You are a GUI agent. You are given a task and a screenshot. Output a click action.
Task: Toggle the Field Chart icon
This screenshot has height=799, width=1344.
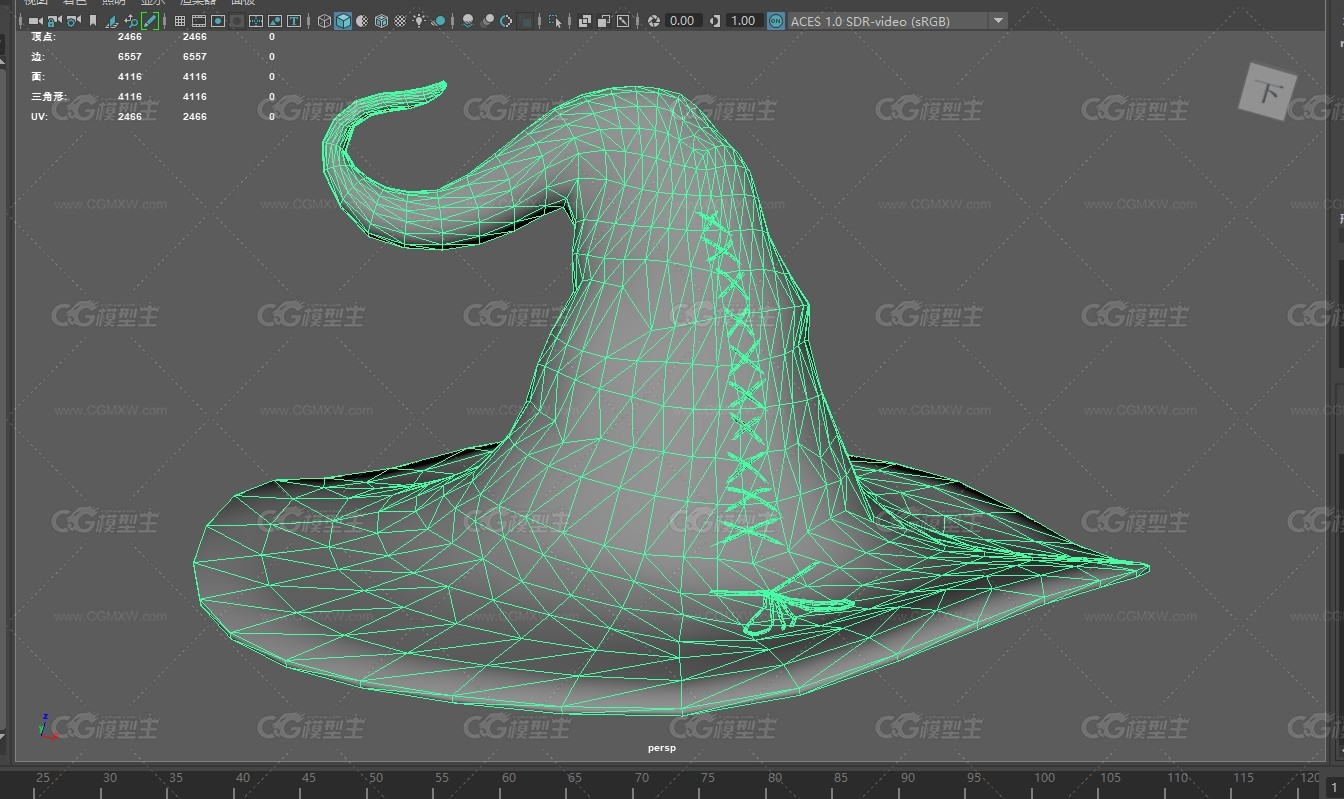point(256,20)
